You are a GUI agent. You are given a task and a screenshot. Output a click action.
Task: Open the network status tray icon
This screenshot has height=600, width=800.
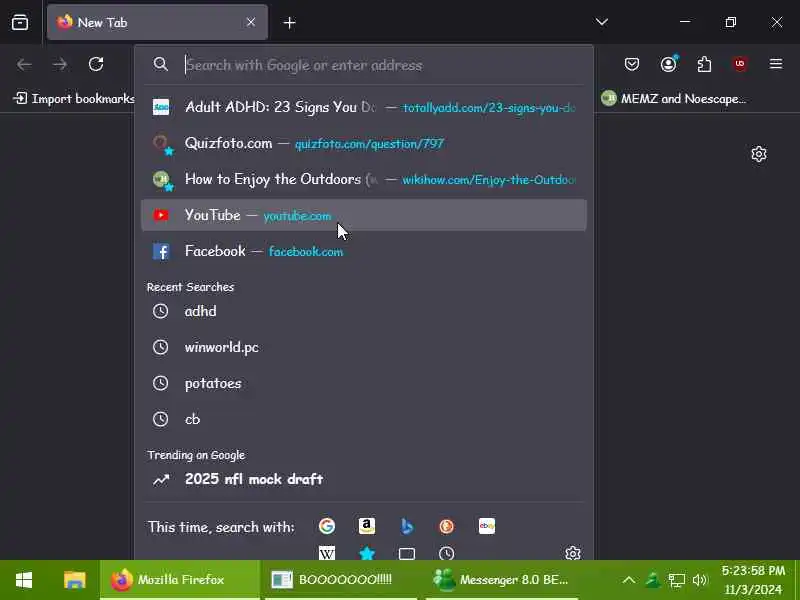click(x=677, y=580)
